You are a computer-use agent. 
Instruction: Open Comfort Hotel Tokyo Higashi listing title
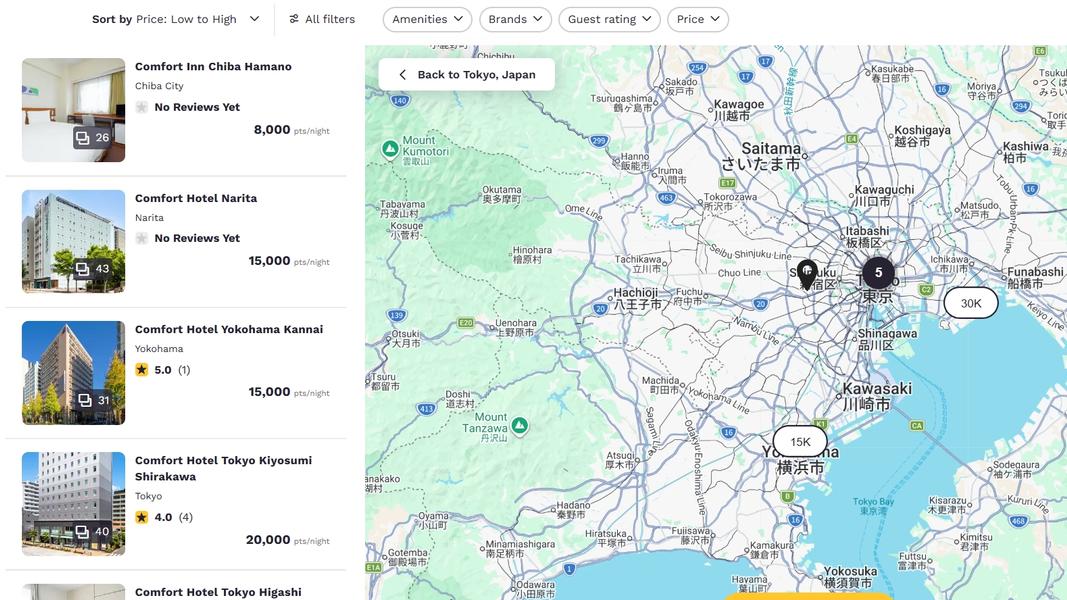[218, 592]
